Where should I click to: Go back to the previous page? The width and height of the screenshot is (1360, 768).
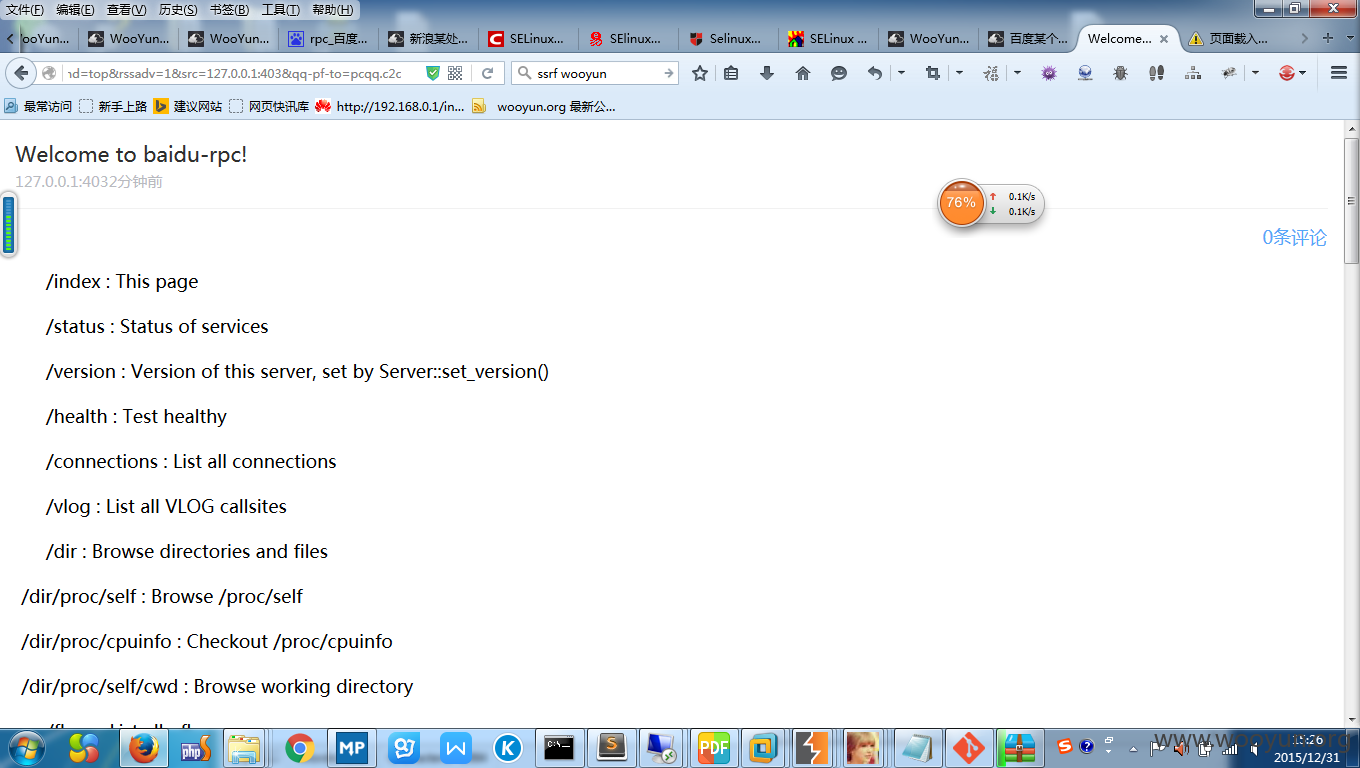pos(21,73)
